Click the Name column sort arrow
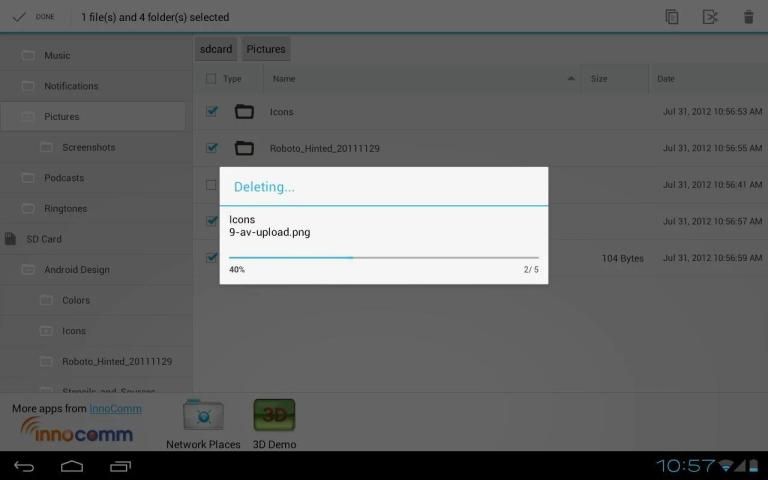Viewport: 768px width, 480px height. pyautogui.click(x=571, y=79)
